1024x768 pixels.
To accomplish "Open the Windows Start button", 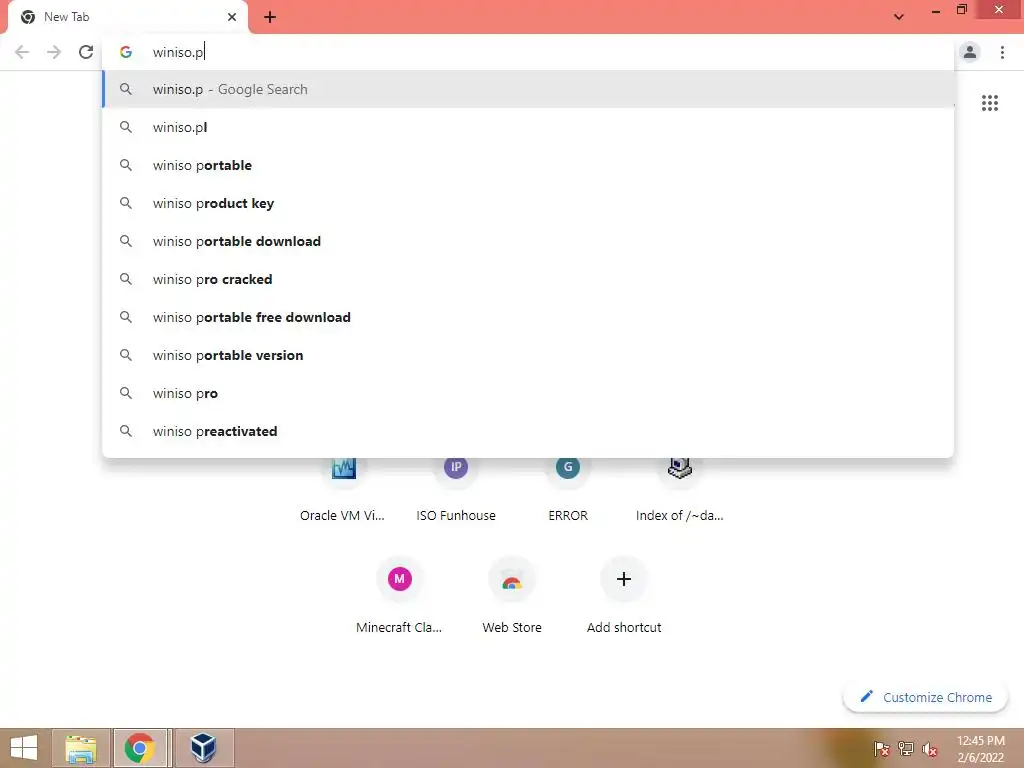I will click(x=24, y=748).
